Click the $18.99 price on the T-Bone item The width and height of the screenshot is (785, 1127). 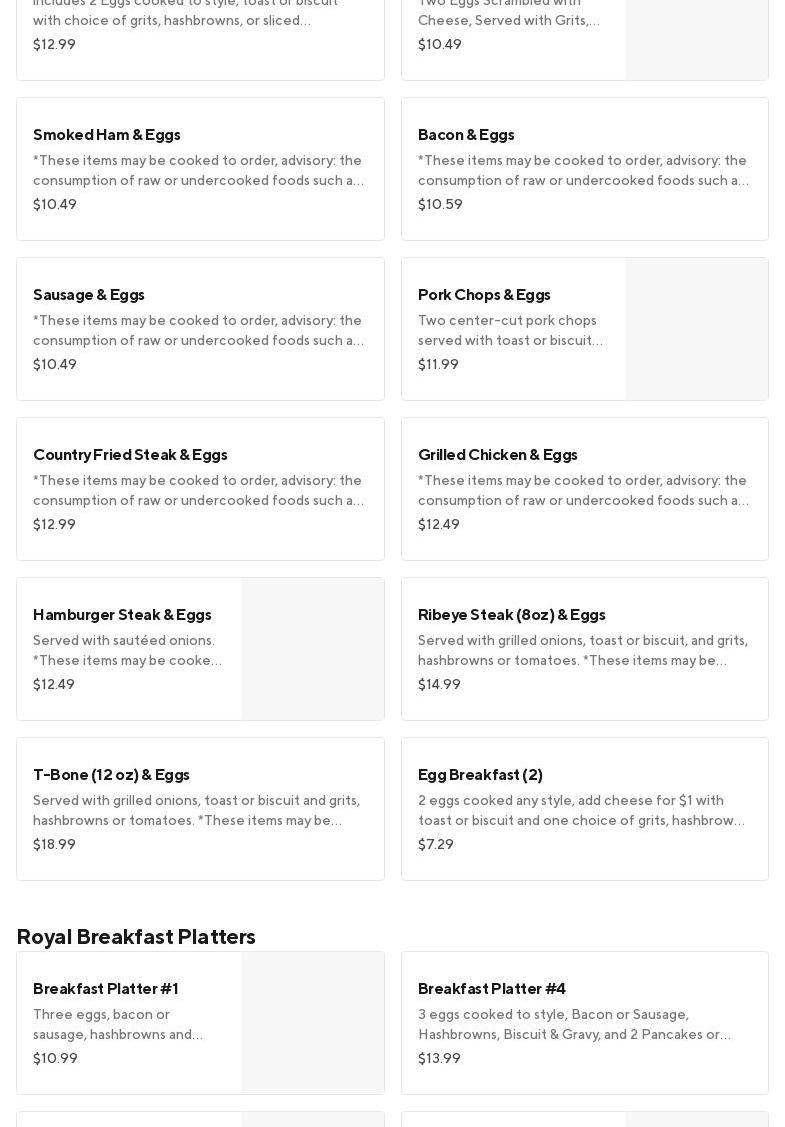click(54, 844)
